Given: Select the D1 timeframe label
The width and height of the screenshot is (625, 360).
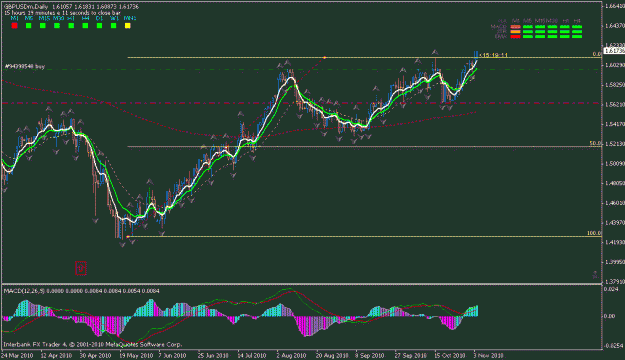Looking at the screenshot, I should click(99, 18).
